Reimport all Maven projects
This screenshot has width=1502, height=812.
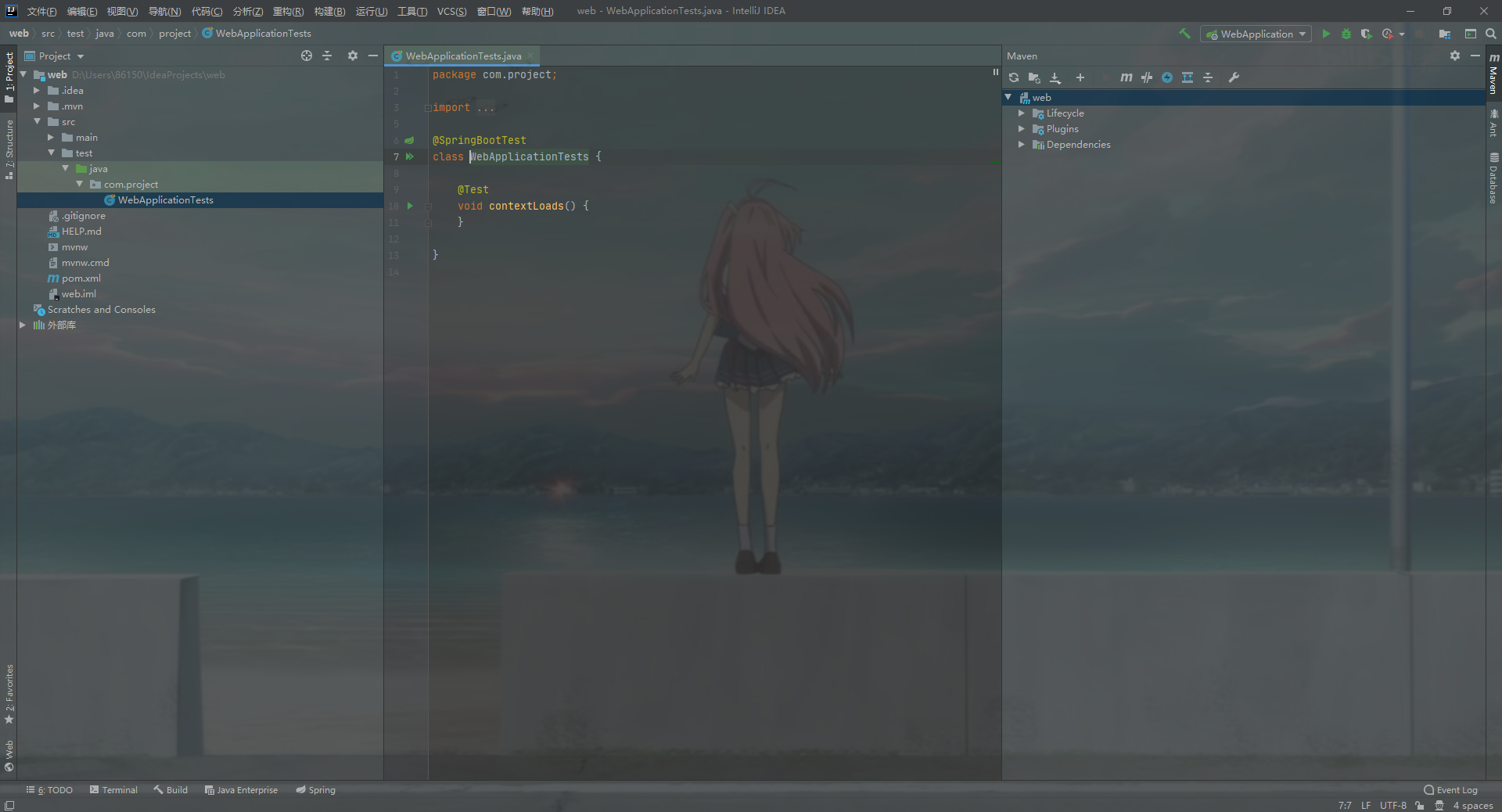pos(1014,77)
